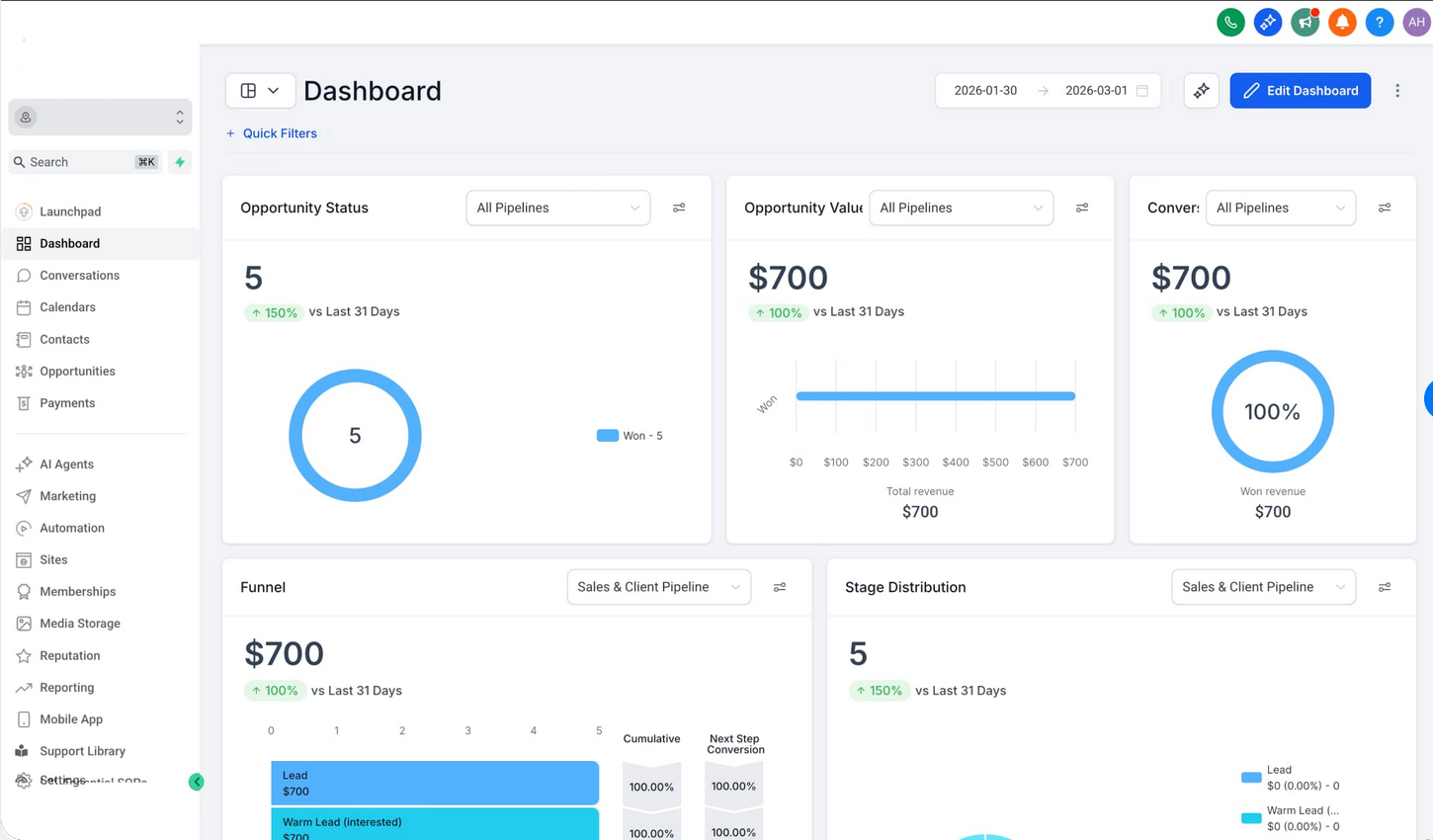
Task: Open the filter settings icon on Stage Distribution widget
Action: (1385, 587)
